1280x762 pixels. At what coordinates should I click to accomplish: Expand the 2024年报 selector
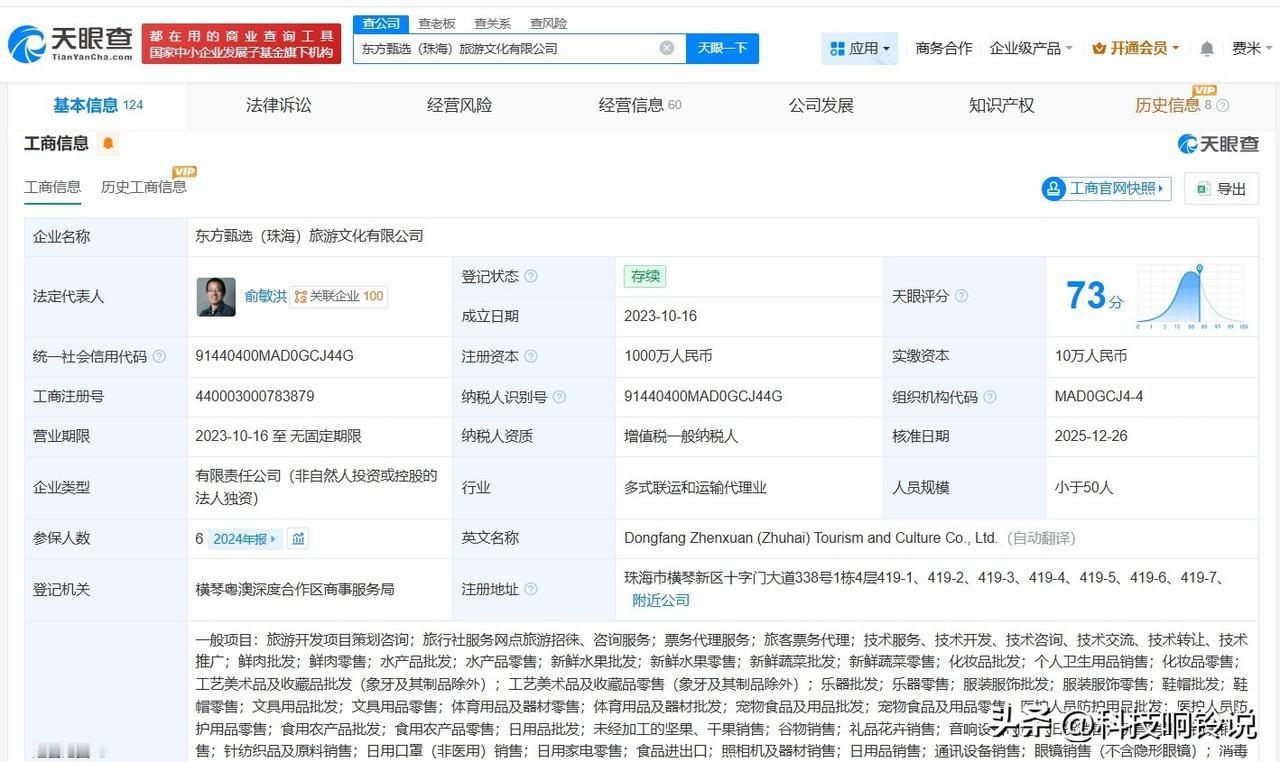245,539
